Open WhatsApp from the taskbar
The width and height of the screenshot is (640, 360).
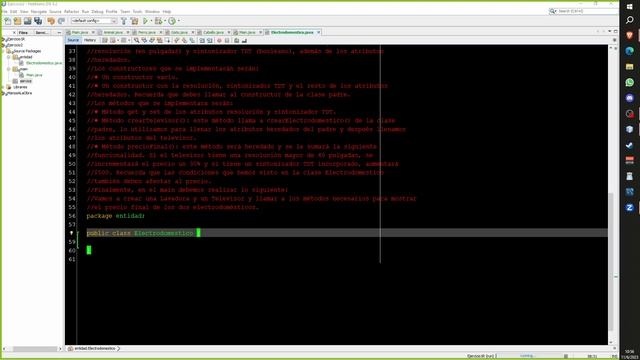click(629, 82)
